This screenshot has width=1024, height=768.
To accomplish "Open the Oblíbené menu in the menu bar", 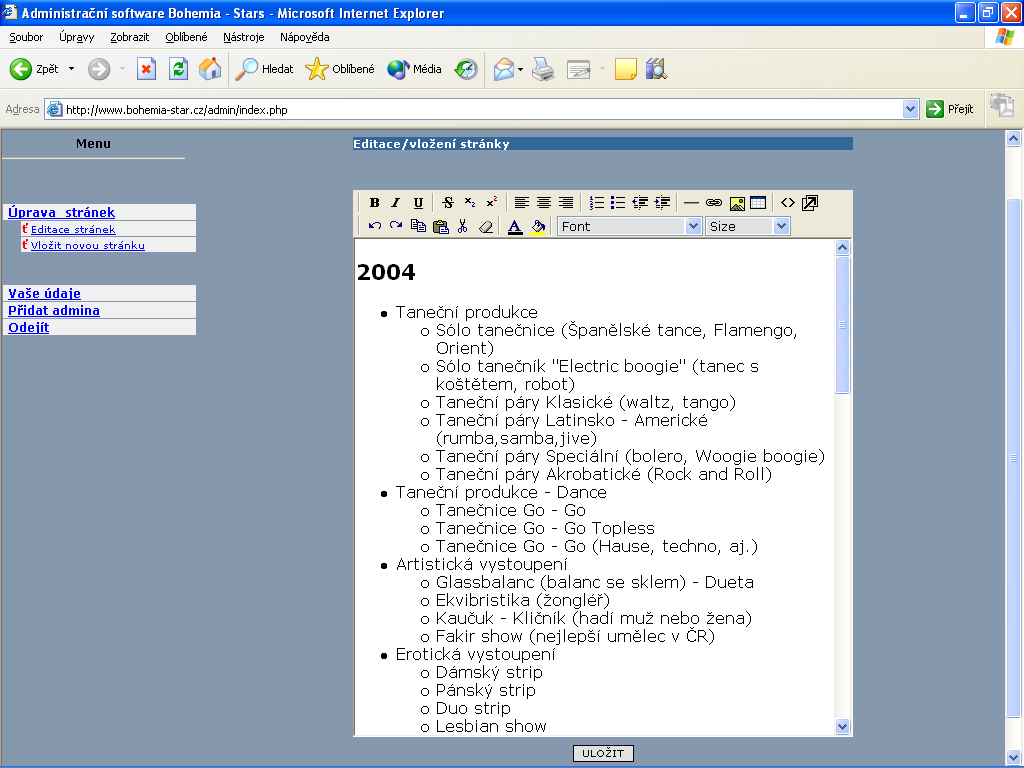I will (x=186, y=37).
